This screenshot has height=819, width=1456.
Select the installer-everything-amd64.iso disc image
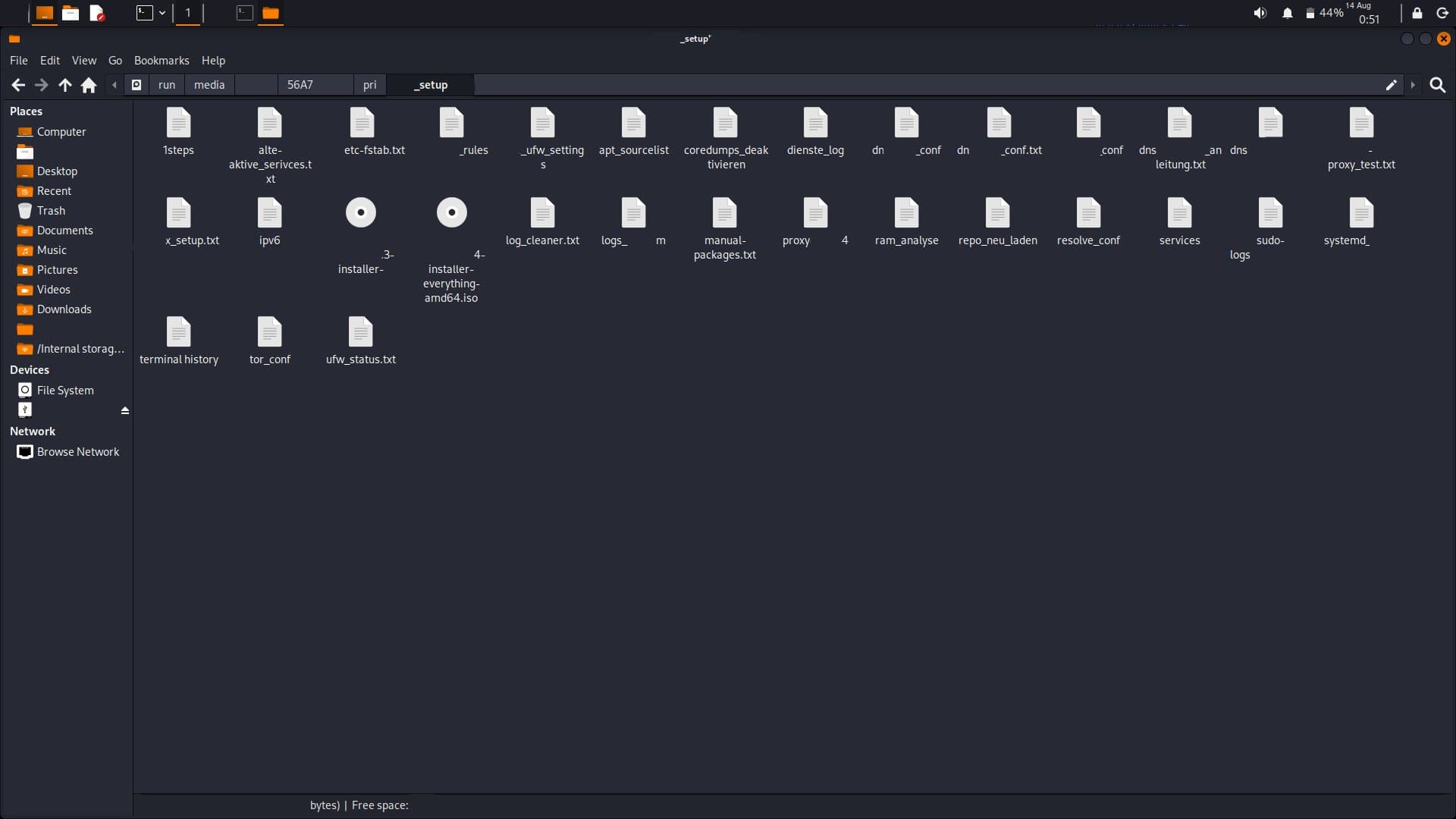coord(451,250)
